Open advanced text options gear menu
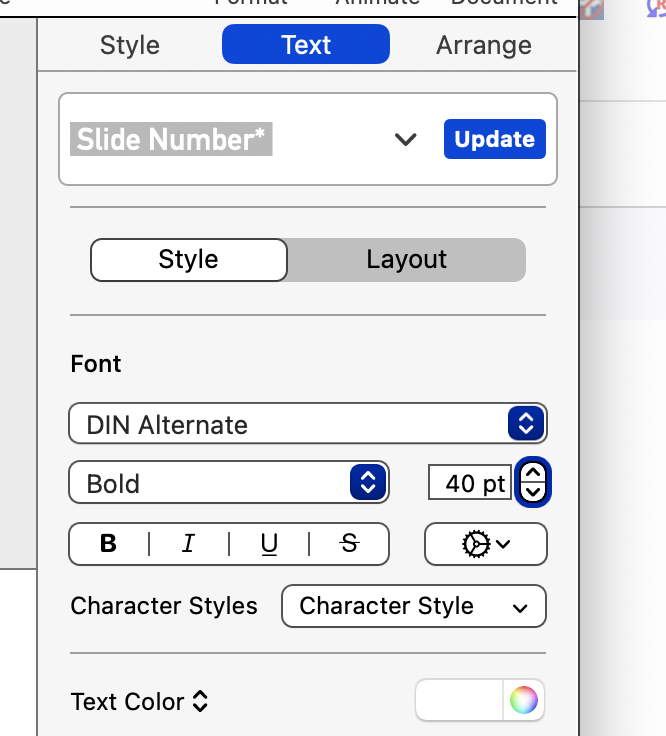This screenshot has width=666, height=736. tap(486, 544)
